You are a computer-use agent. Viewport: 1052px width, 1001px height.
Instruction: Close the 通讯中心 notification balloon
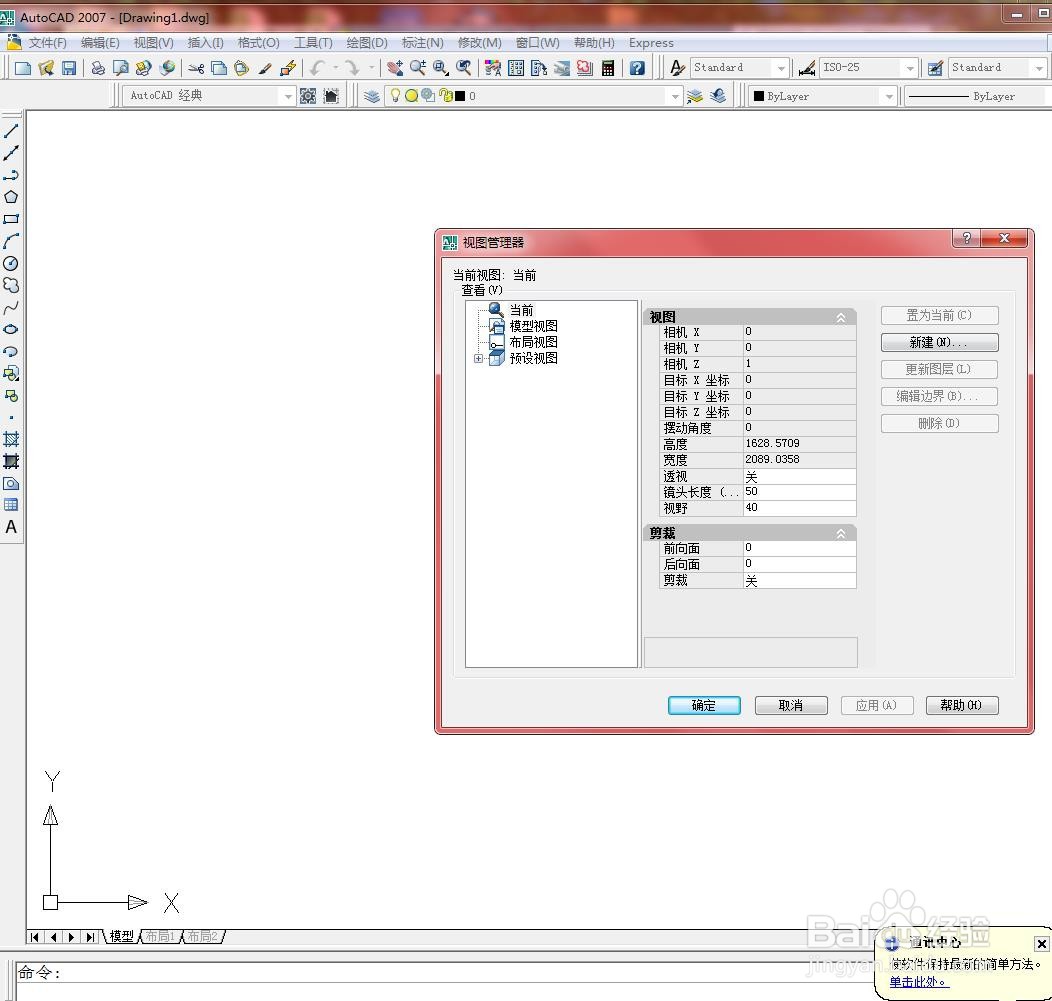pyautogui.click(x=1041, y=944)
